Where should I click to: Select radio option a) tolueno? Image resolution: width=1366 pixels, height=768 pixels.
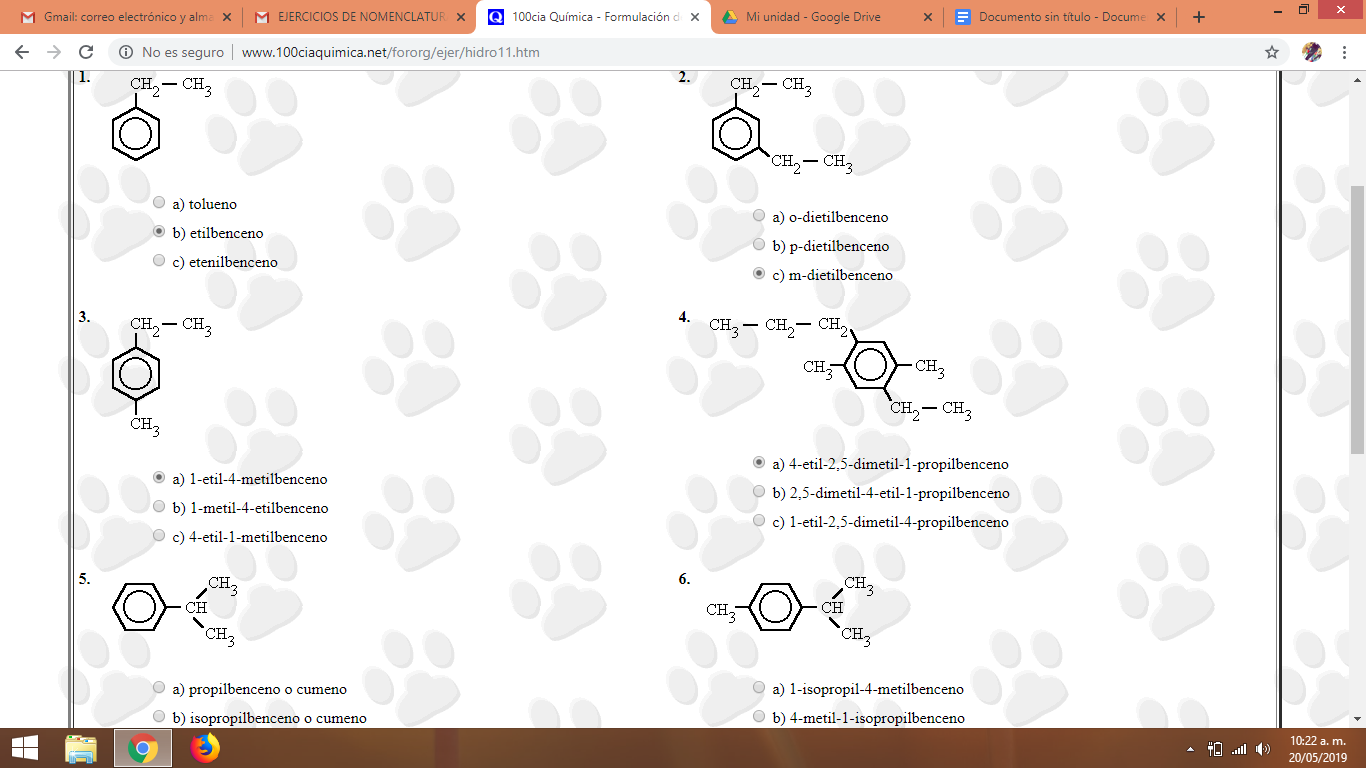tap(159, 202)
